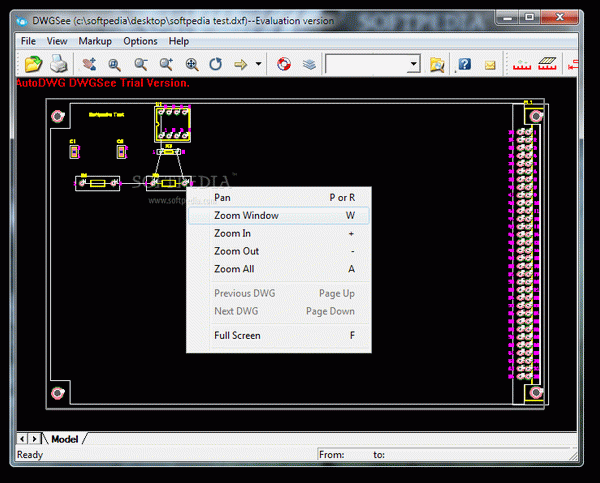Click the right tab scroll arrow

[x=34, y=439]
